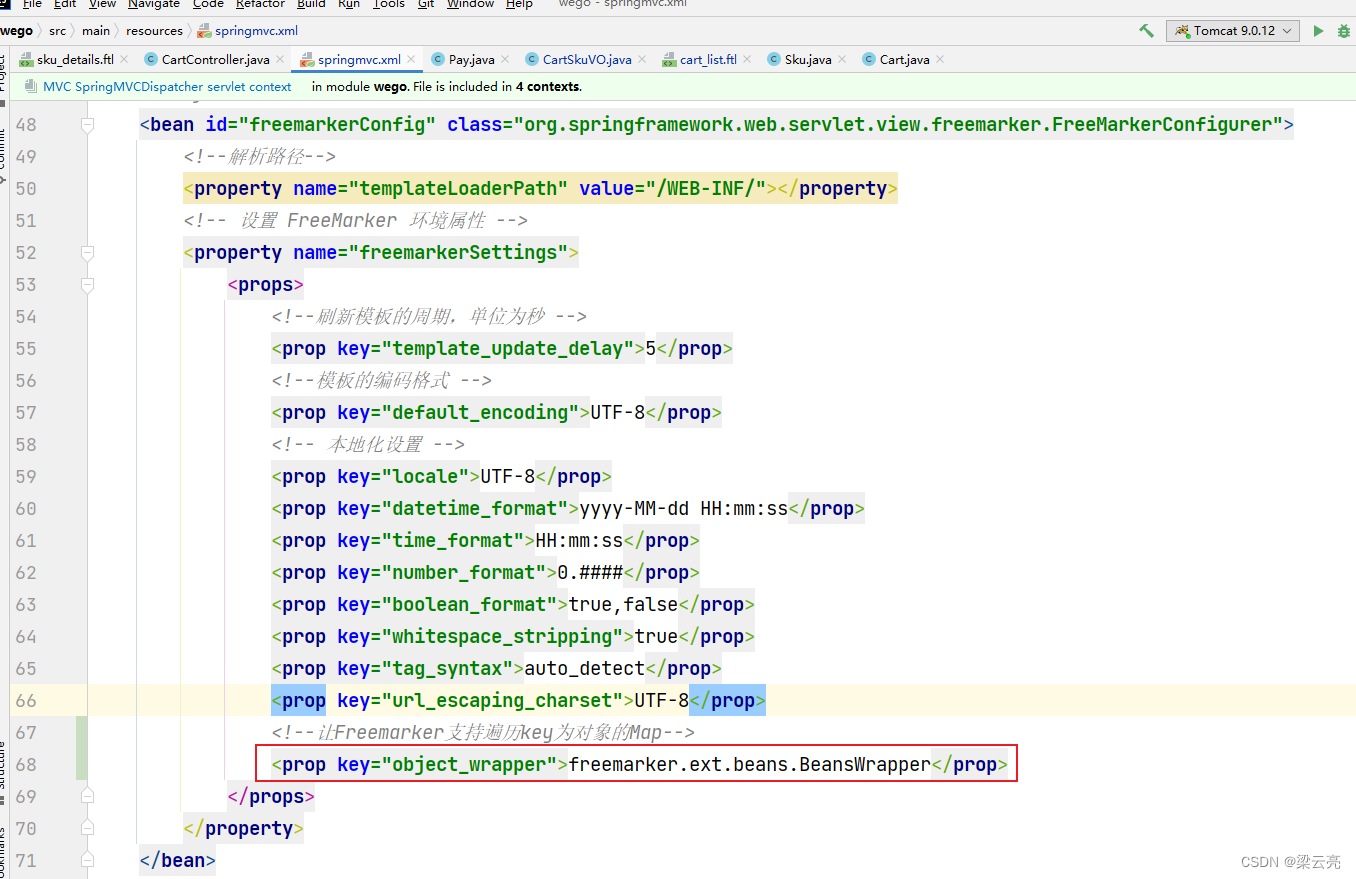Open the Navigate menu
Image resolution: width=1356 pixels, height=879 pixels.
pyautogui.click(x=154, y=4)
